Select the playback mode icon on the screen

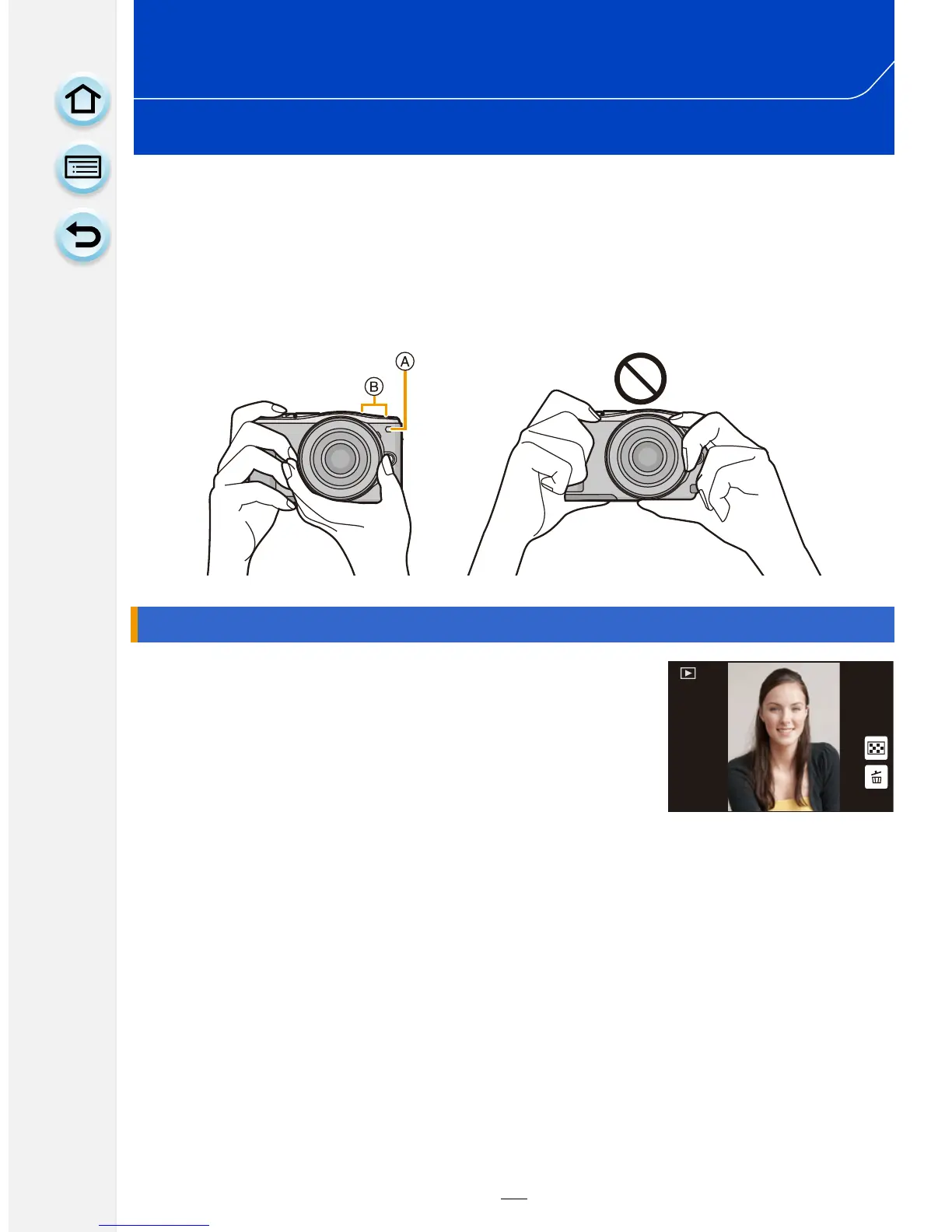pos(688,674)
